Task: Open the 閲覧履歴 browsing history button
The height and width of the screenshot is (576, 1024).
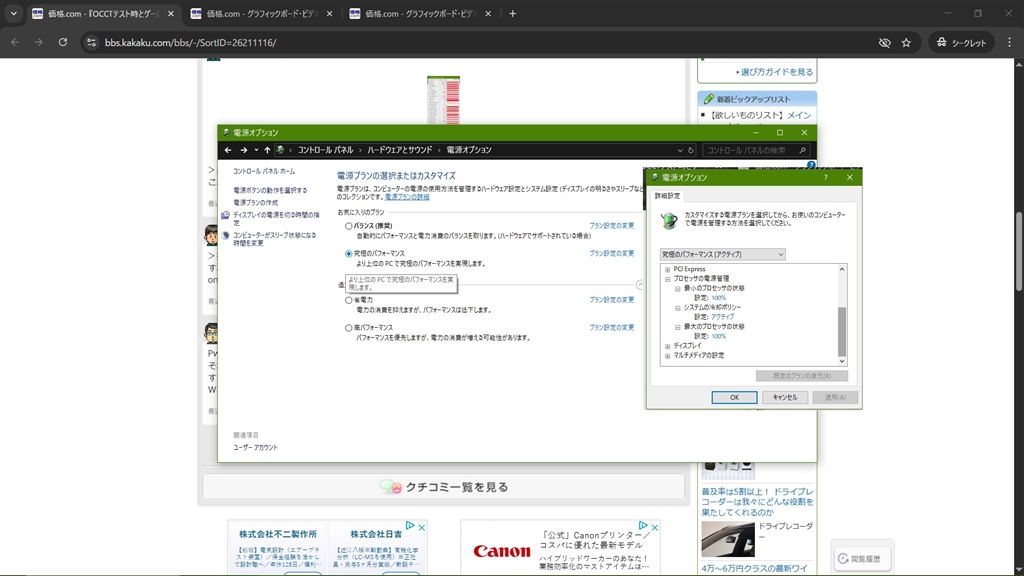Action: coord(862,558)
